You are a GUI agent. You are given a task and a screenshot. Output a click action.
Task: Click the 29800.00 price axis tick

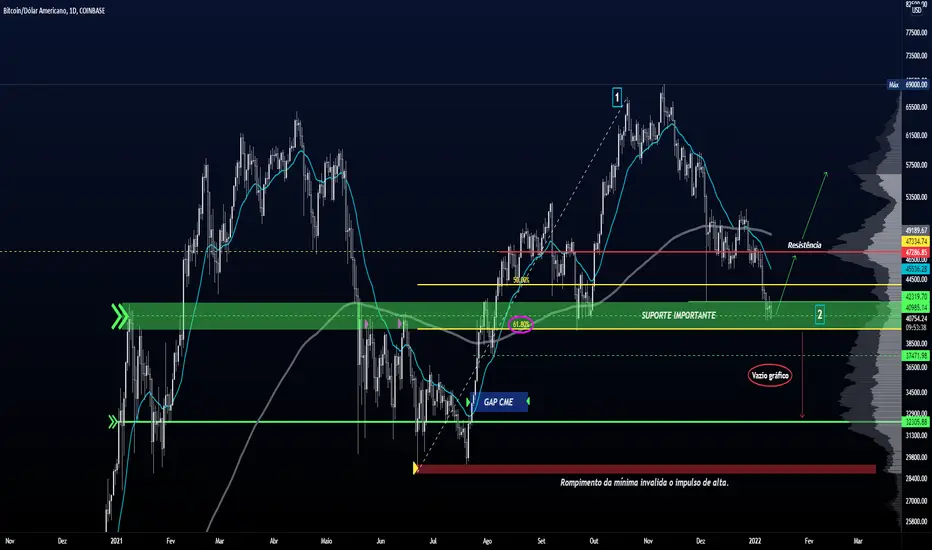pos(916,457)
